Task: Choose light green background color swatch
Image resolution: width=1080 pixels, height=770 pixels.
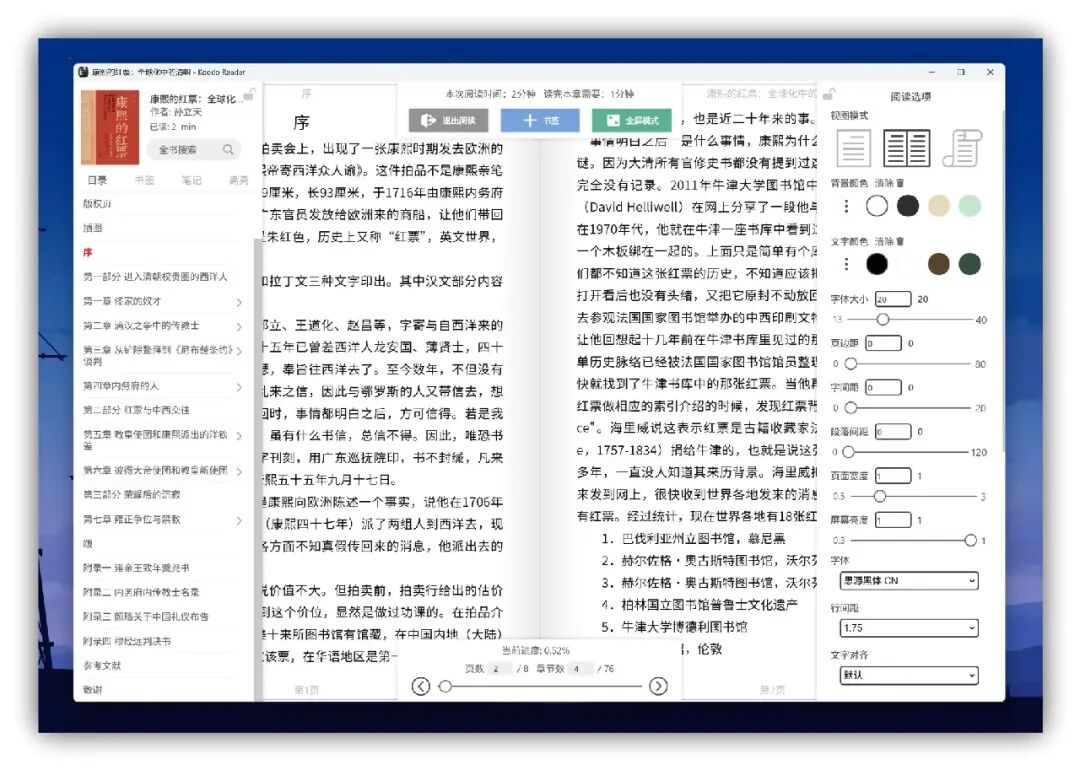Action: (x=970, y=206)
